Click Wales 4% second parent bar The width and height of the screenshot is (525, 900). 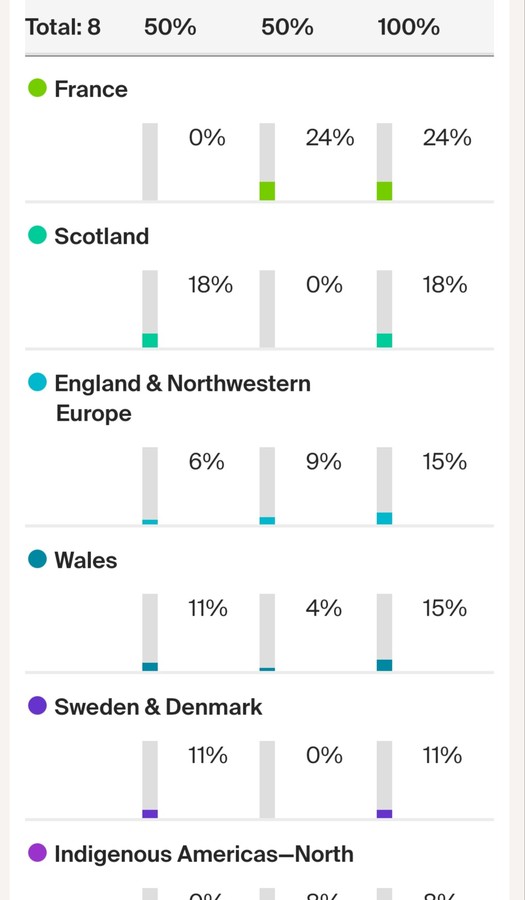(x=267, y=633)
